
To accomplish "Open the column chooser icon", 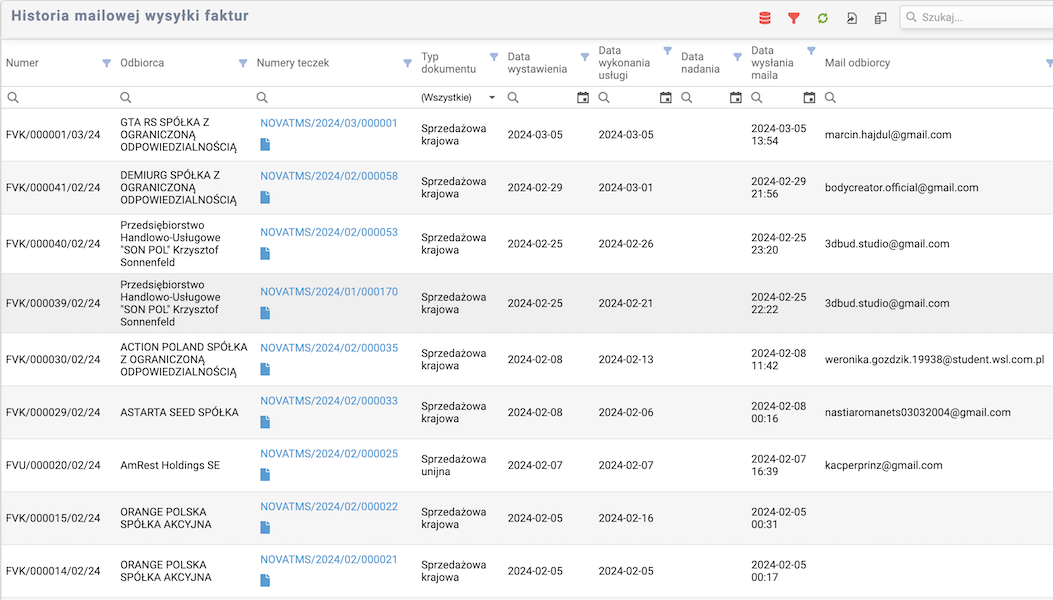I will pyautogui.click(x=881, y=18).
